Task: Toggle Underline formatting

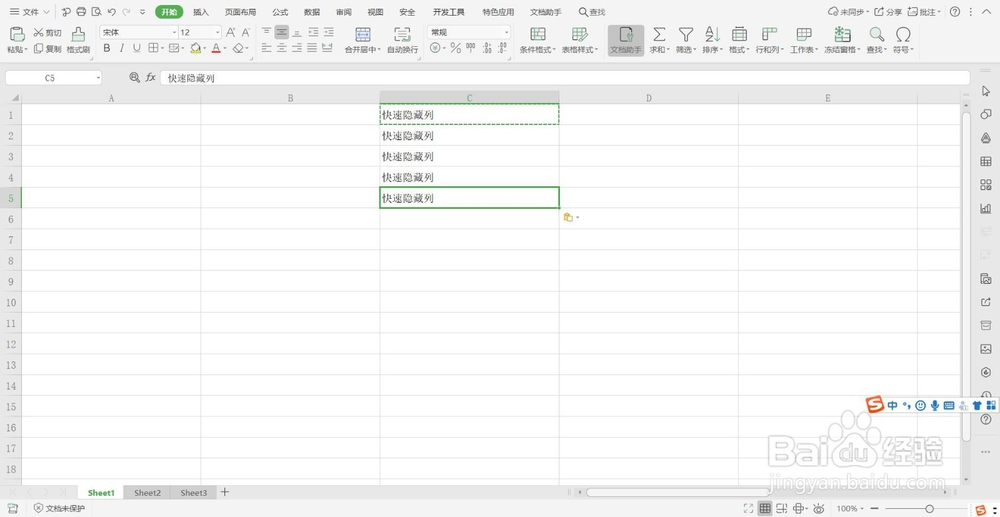Action: point(136,48)
